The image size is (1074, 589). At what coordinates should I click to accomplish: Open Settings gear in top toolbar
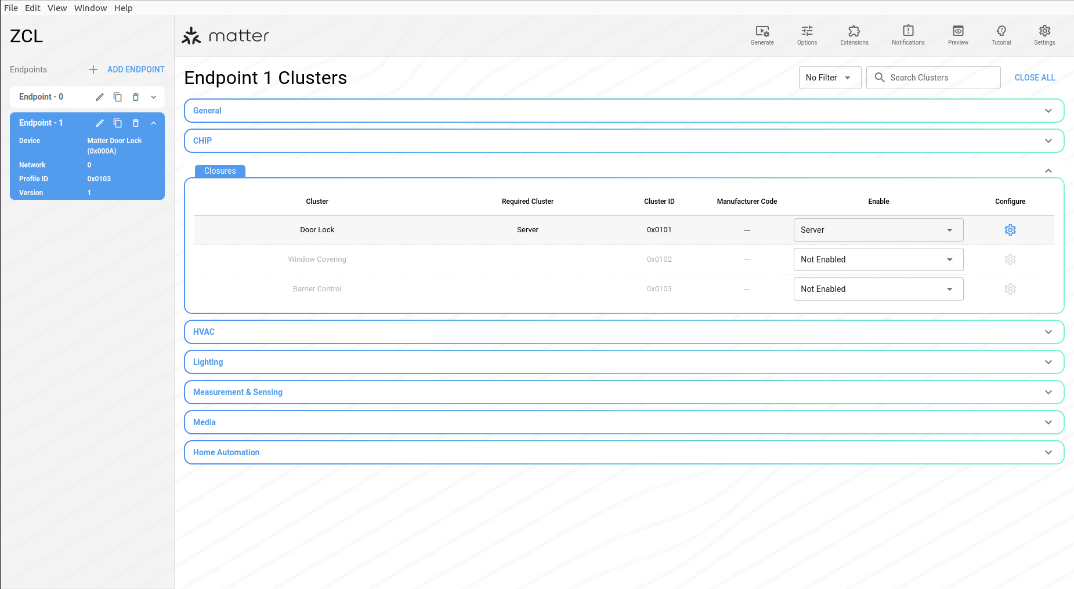pos(1044,34)
